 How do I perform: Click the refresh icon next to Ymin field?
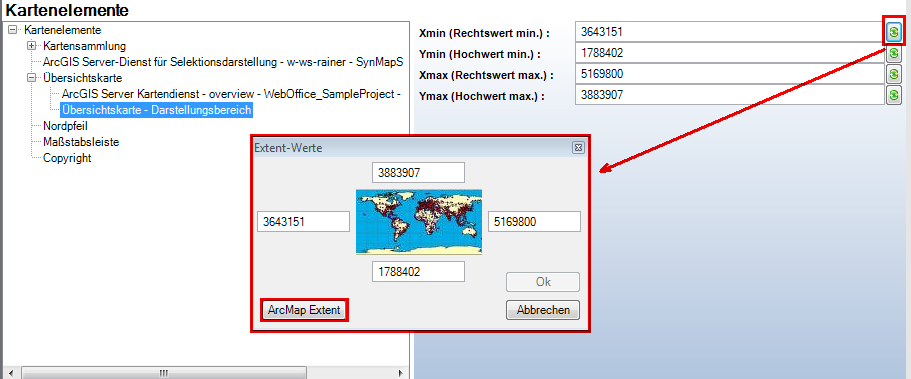coord(894,53)
